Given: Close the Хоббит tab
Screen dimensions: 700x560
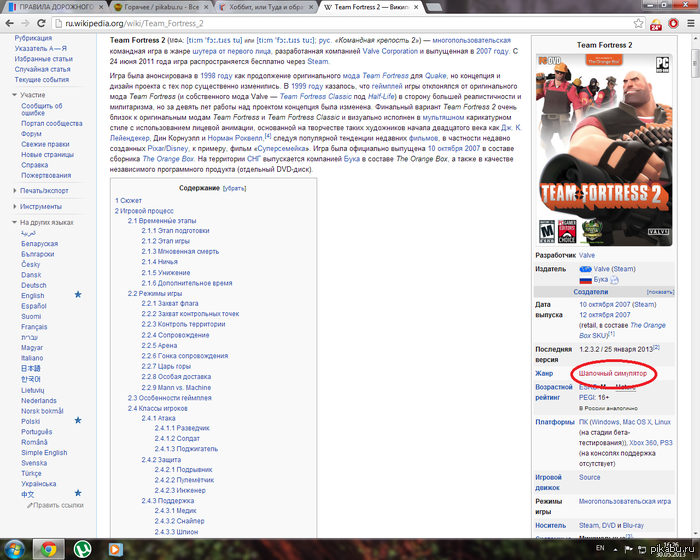Looking at the screenshot, I should 311,7.
